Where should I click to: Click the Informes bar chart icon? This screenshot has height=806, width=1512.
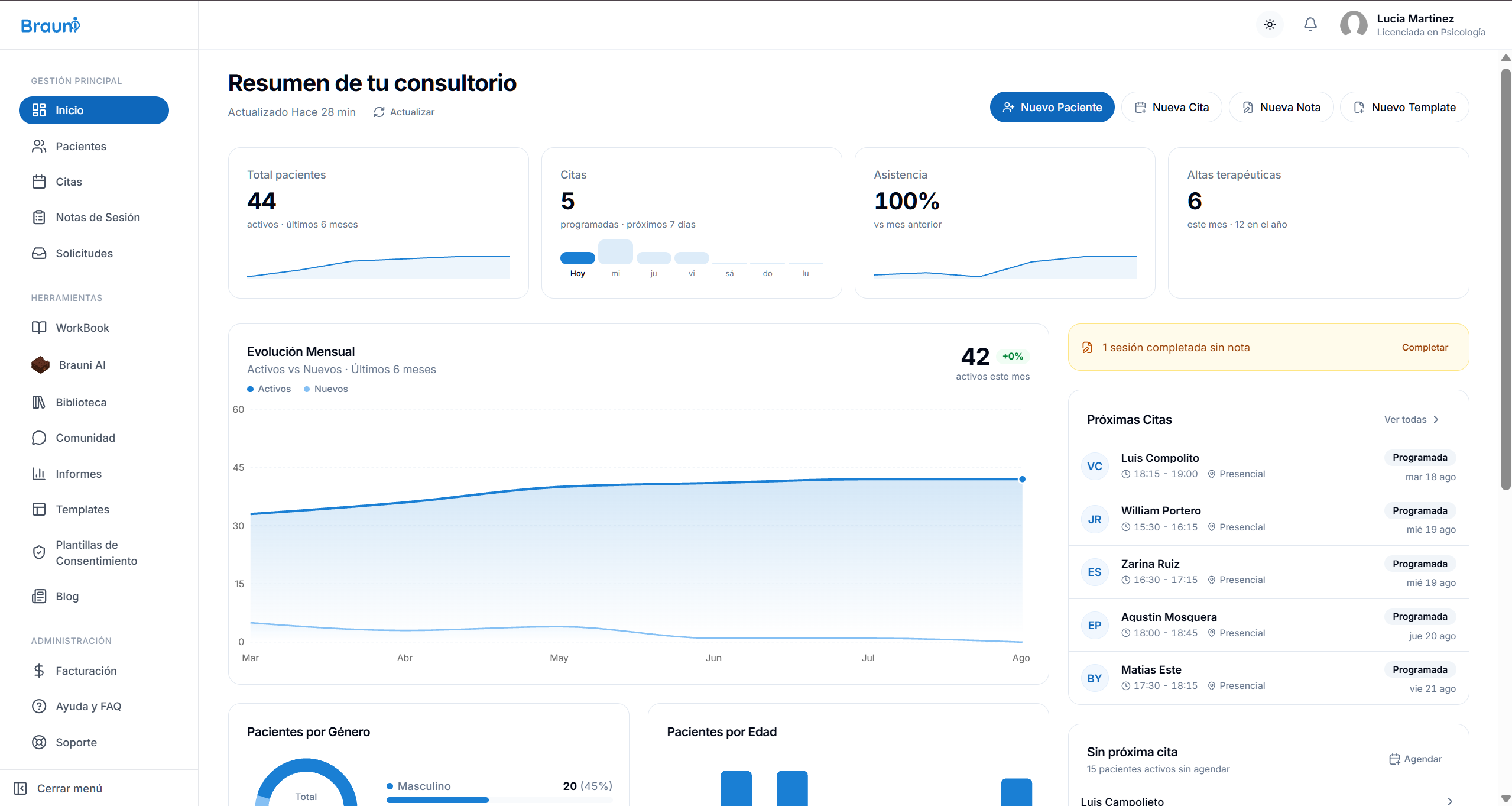[39, 474]
